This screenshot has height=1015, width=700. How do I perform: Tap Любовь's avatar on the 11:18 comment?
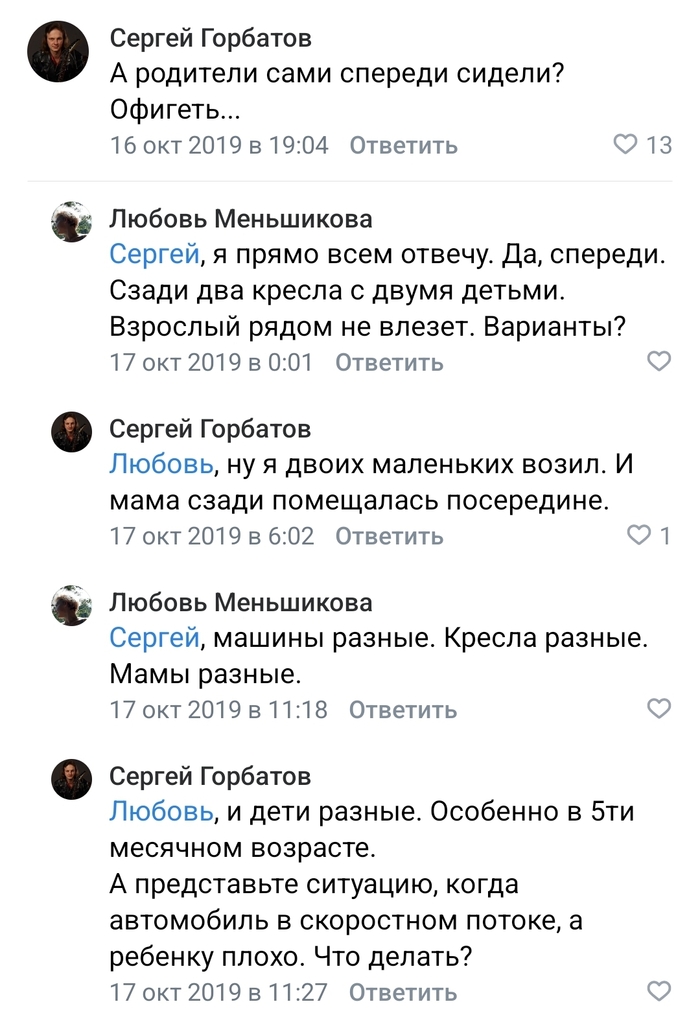coord(71,605)
